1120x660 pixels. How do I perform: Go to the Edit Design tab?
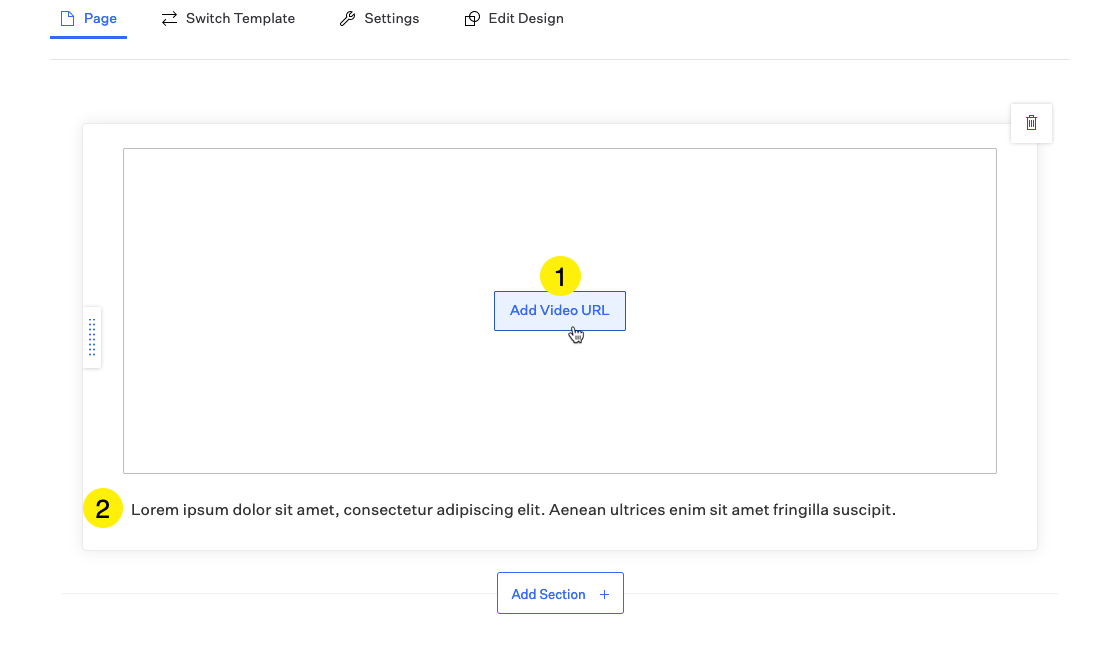(x=514, y=19)
